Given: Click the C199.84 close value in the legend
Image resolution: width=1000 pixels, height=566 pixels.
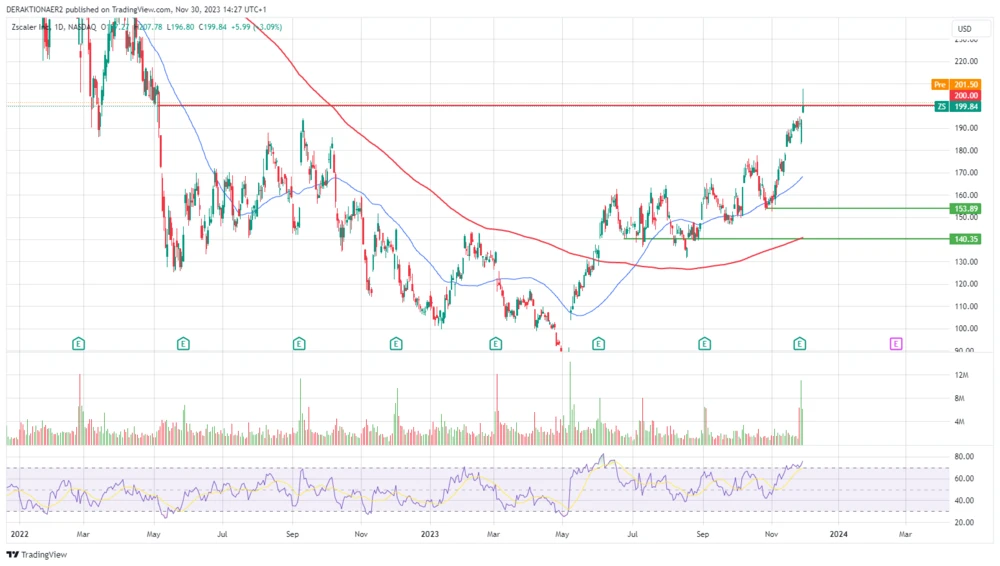Looking at the screenshot, I should click(x=212, y=27).
